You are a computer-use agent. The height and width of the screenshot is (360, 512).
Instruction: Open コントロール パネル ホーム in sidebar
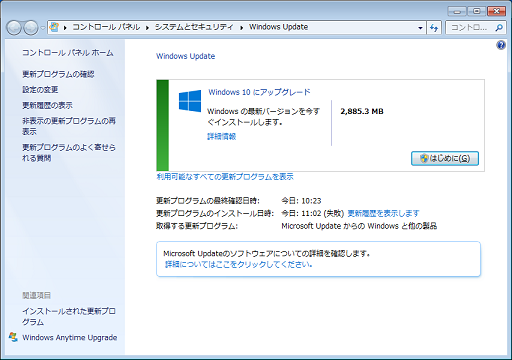point(68,53)
